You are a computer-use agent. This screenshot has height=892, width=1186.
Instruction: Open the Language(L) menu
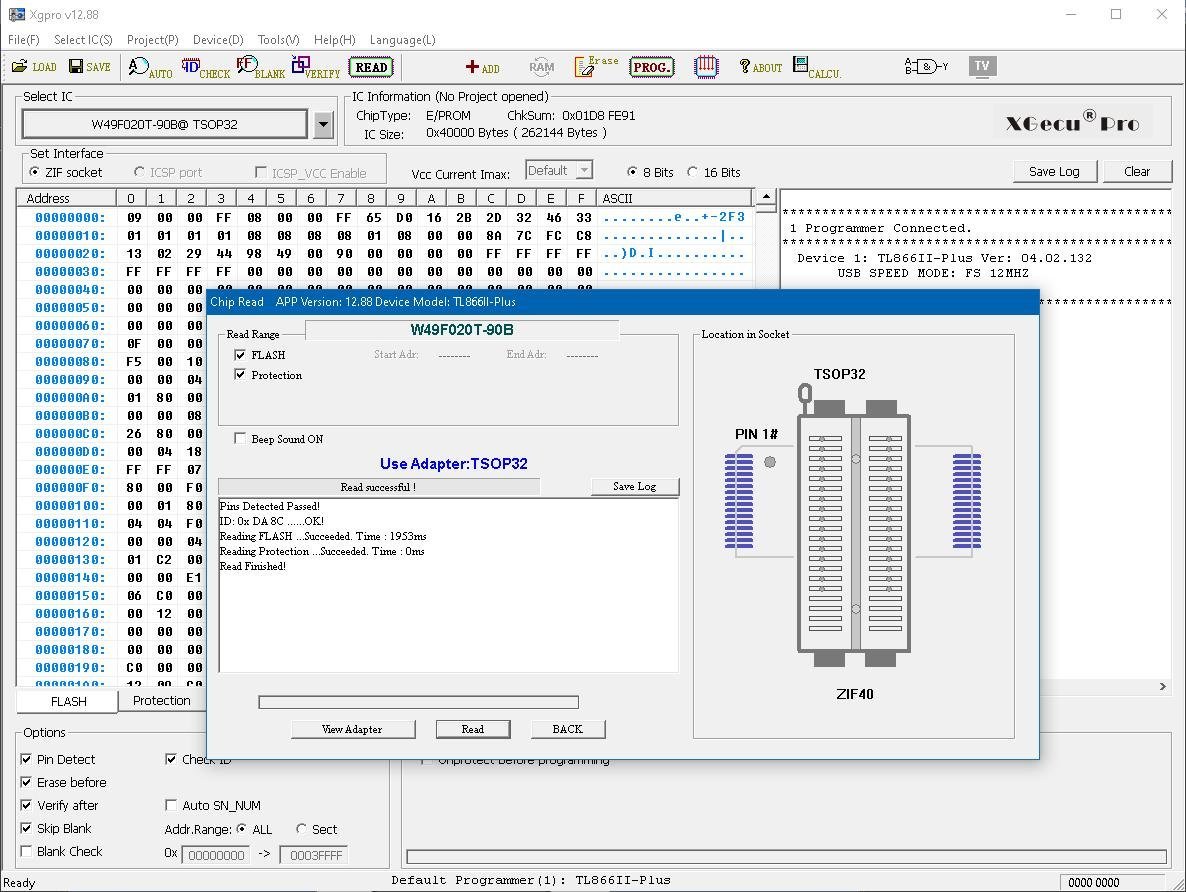[402, 39]
